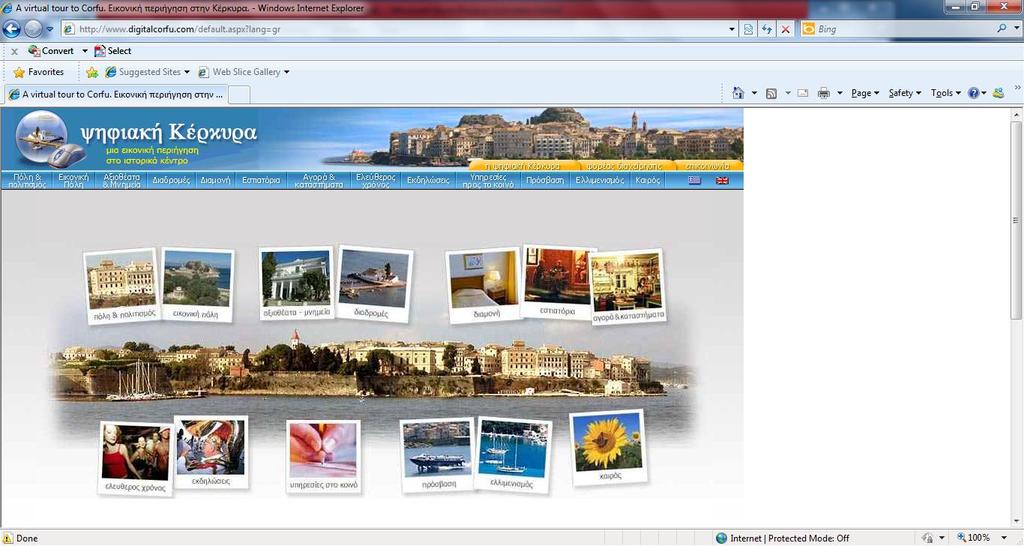Open the αξιοθέατα - μνημεία photo card
Image resolution: width=1024 pixels, height=546 pixels.
click(x=297, y=284)
